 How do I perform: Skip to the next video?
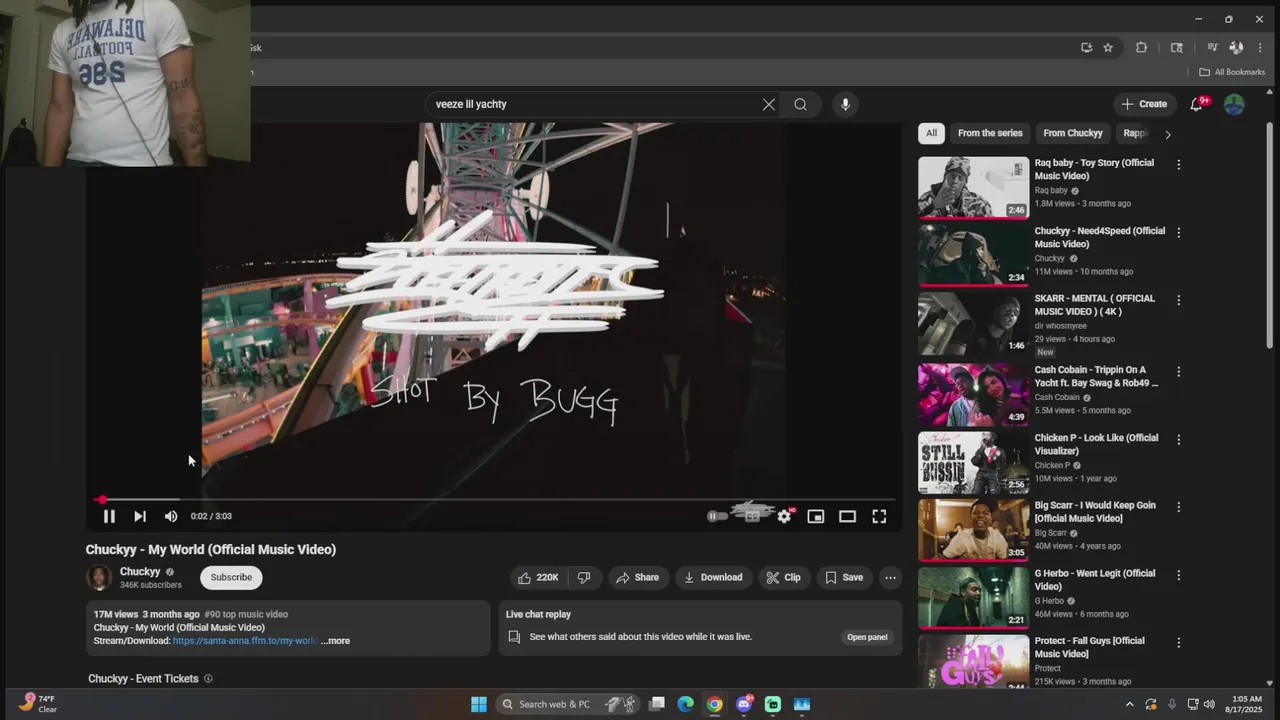[x=140, y=516]
